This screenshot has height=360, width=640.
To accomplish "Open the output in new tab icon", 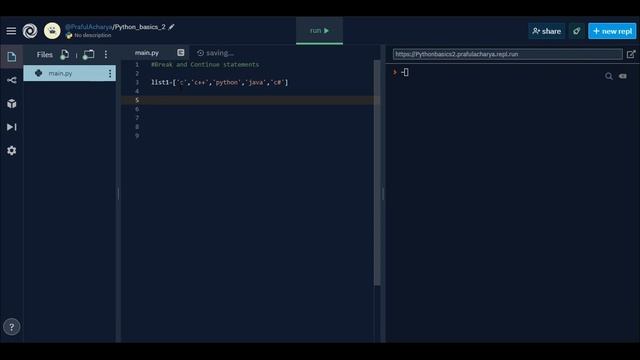I will [x=631, y=54].
